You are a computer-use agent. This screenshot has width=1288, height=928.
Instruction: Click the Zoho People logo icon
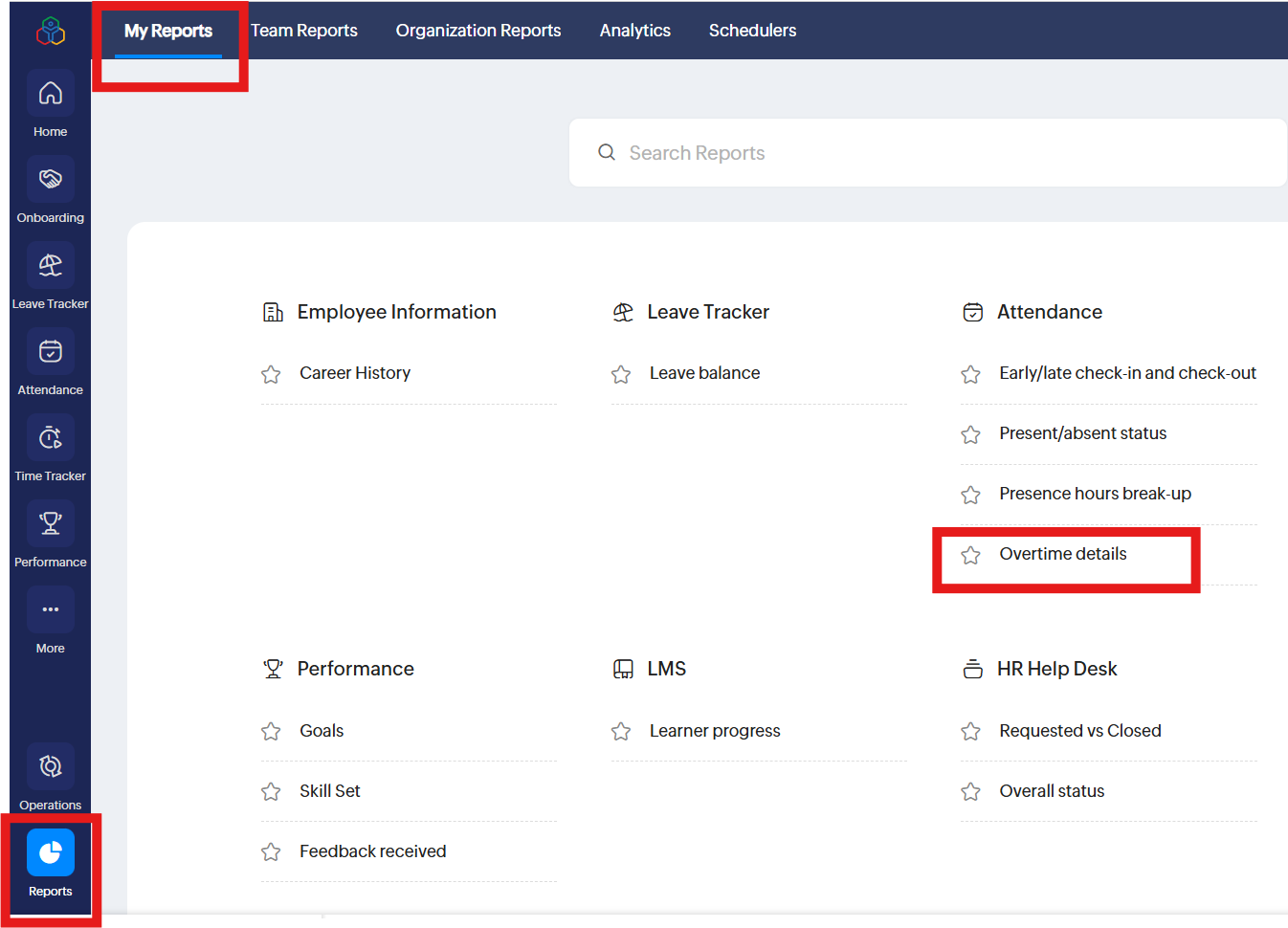click(50, 31)
